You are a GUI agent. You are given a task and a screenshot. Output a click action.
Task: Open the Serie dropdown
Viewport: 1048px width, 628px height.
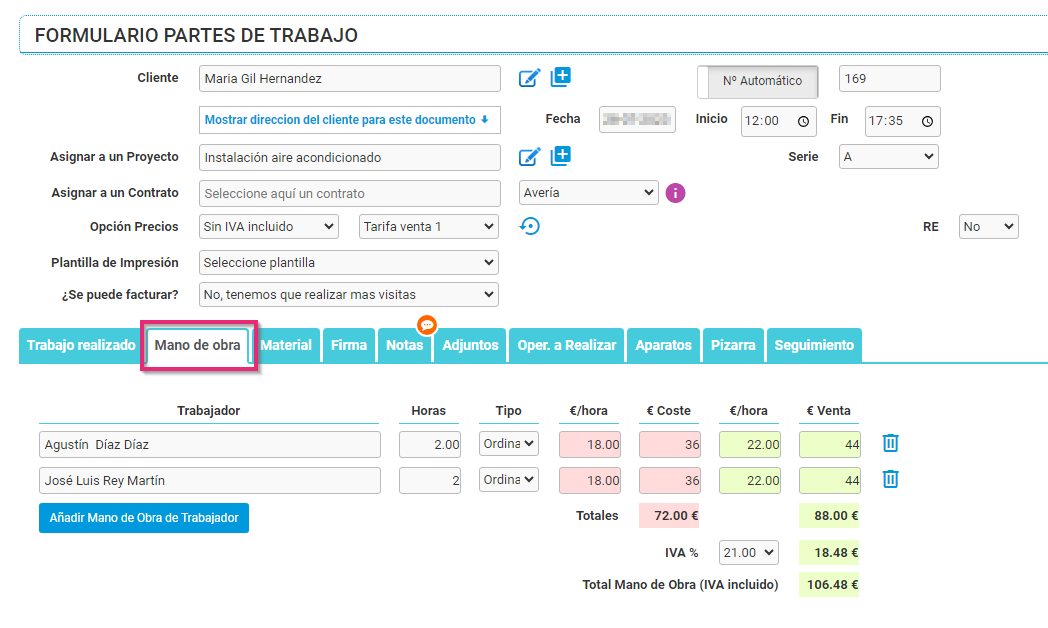[x=888, y=157]
